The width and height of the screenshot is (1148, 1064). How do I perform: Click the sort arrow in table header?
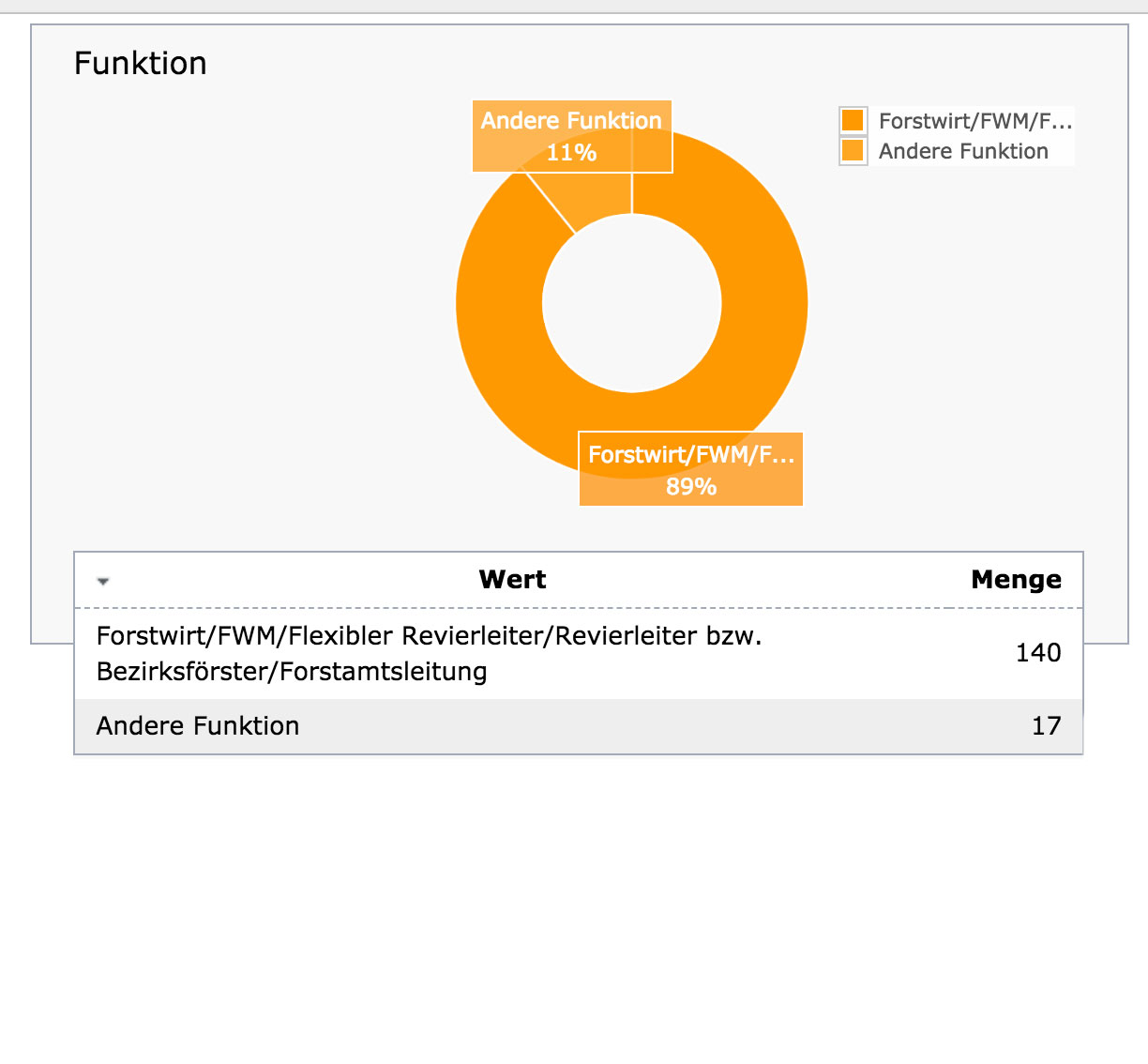click(103, 581)
